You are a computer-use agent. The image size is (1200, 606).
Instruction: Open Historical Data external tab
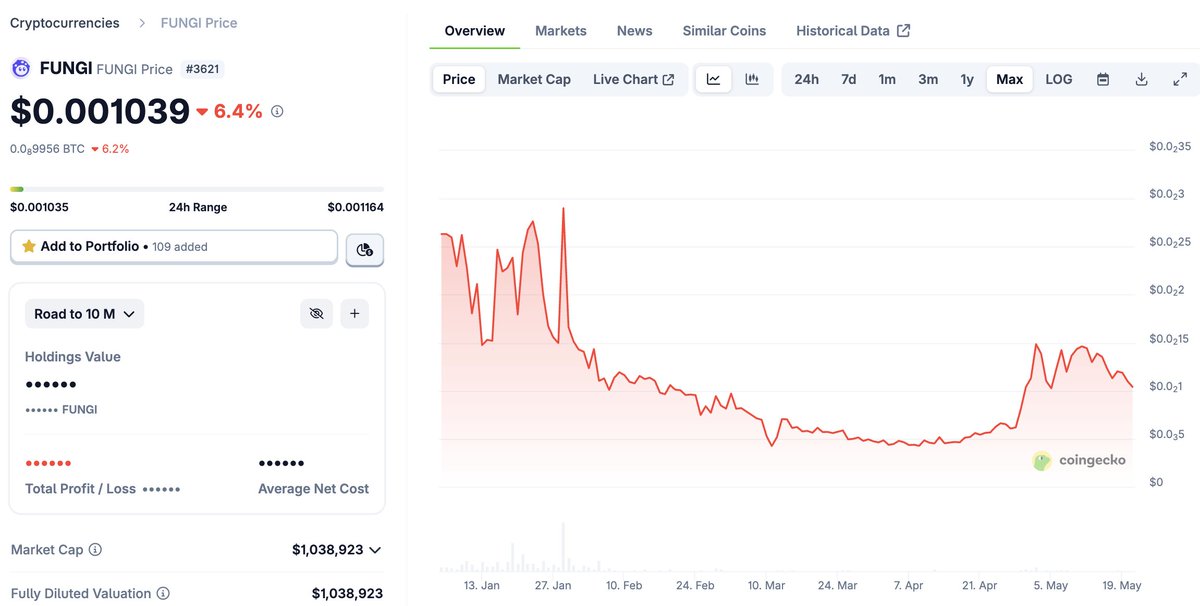tap(853, 31)
